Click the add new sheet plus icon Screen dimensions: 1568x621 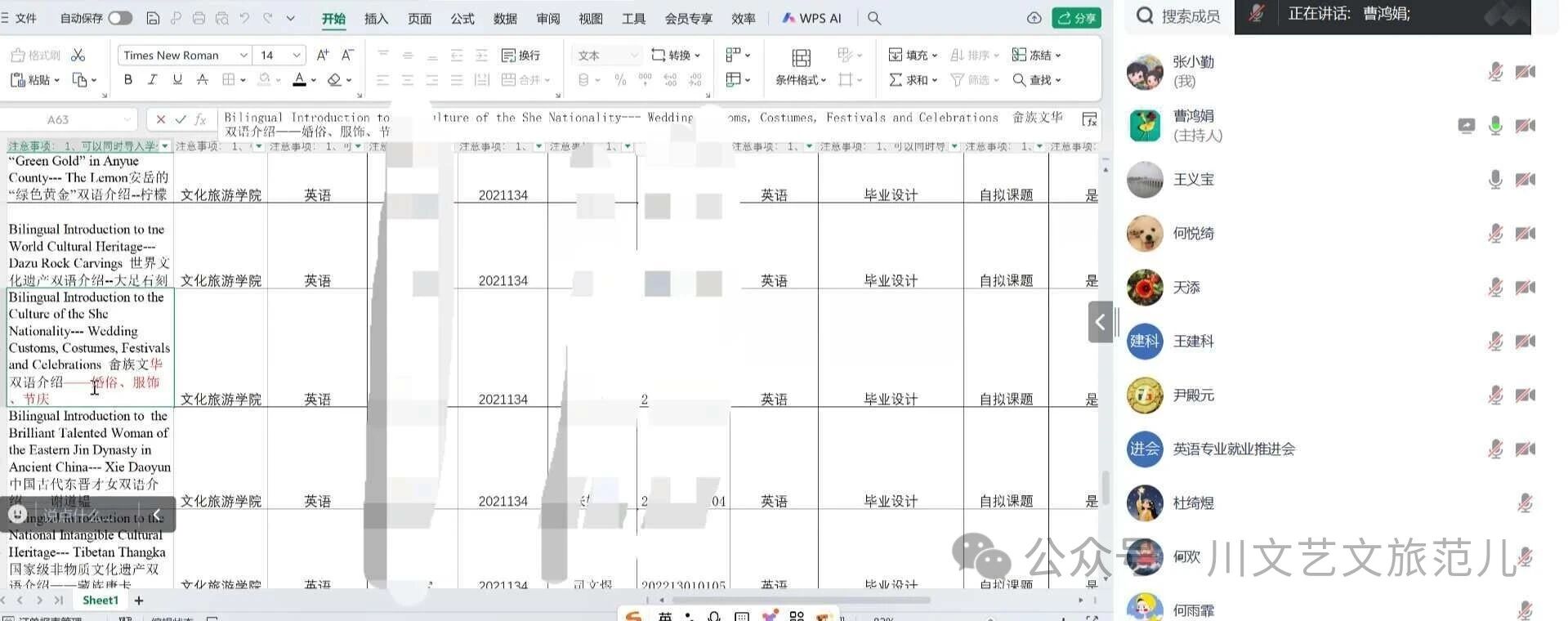(139, 601)
